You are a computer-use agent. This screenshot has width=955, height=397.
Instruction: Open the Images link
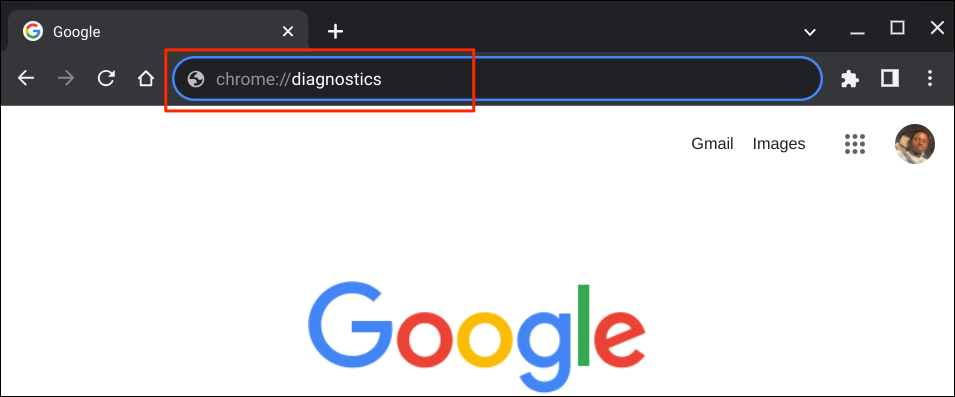(779, 144)
